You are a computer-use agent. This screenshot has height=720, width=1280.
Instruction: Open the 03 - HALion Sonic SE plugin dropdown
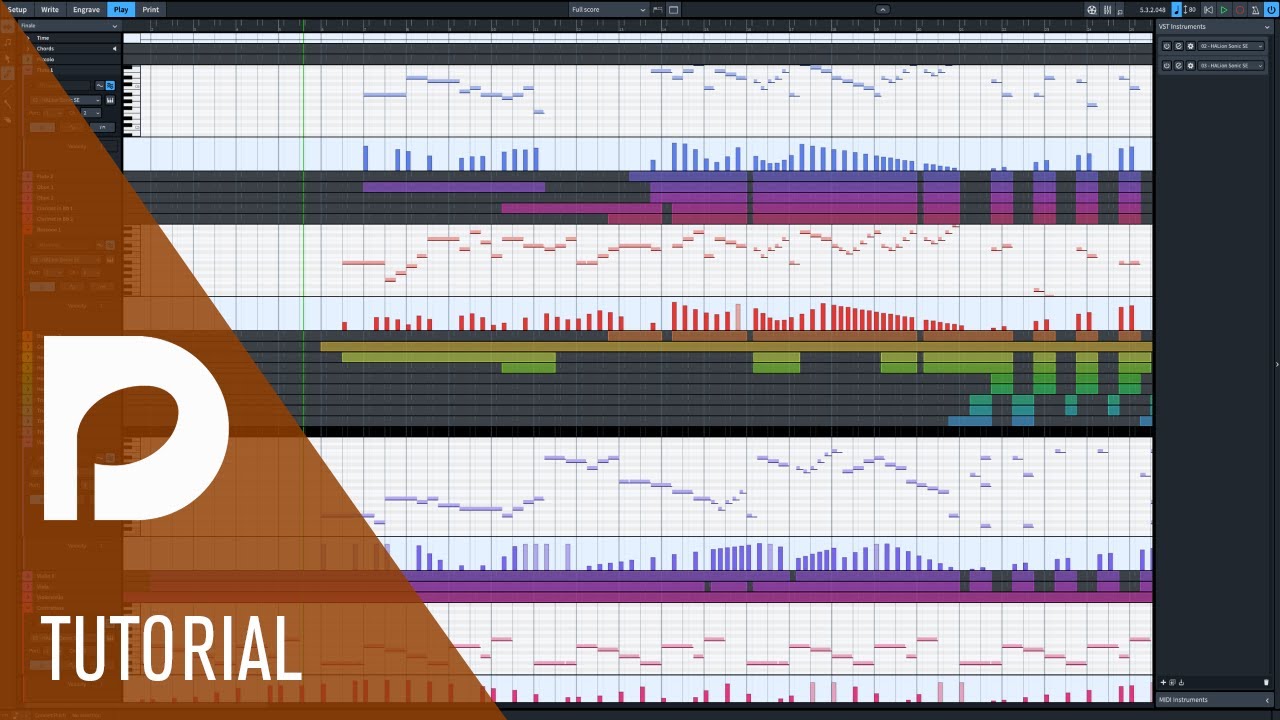[1231, 65]
